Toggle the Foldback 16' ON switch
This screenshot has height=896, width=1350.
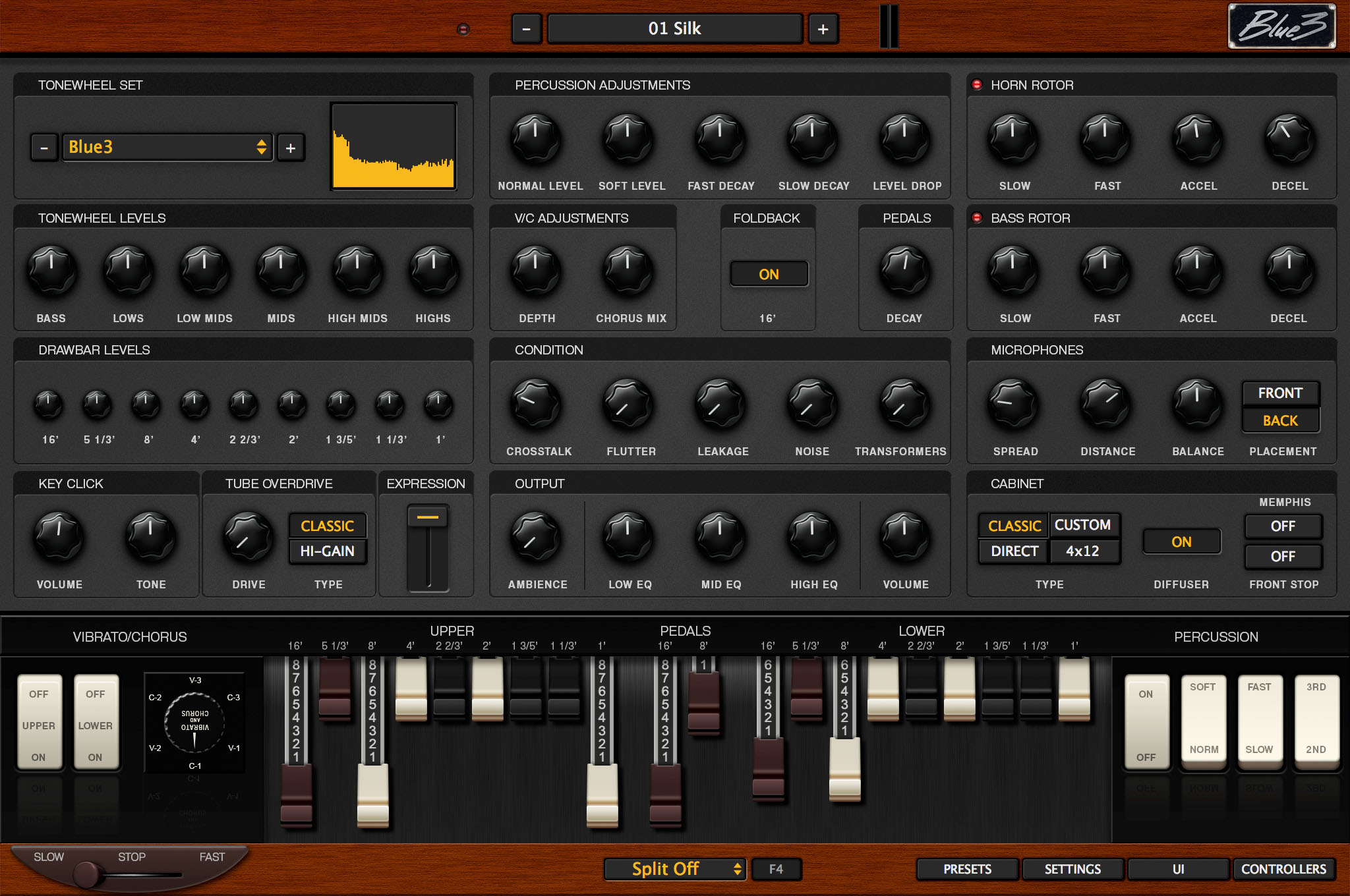point(769,274)
